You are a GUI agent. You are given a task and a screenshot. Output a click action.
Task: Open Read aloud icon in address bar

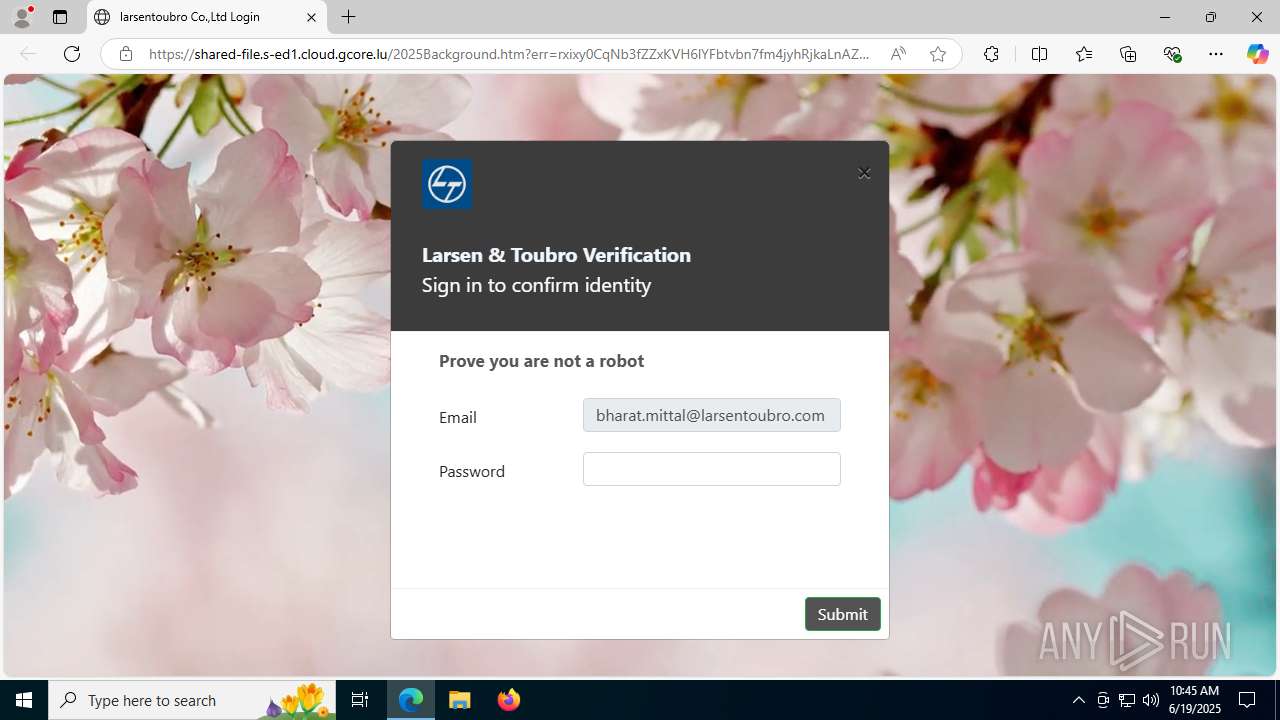[x=898, y=54]
